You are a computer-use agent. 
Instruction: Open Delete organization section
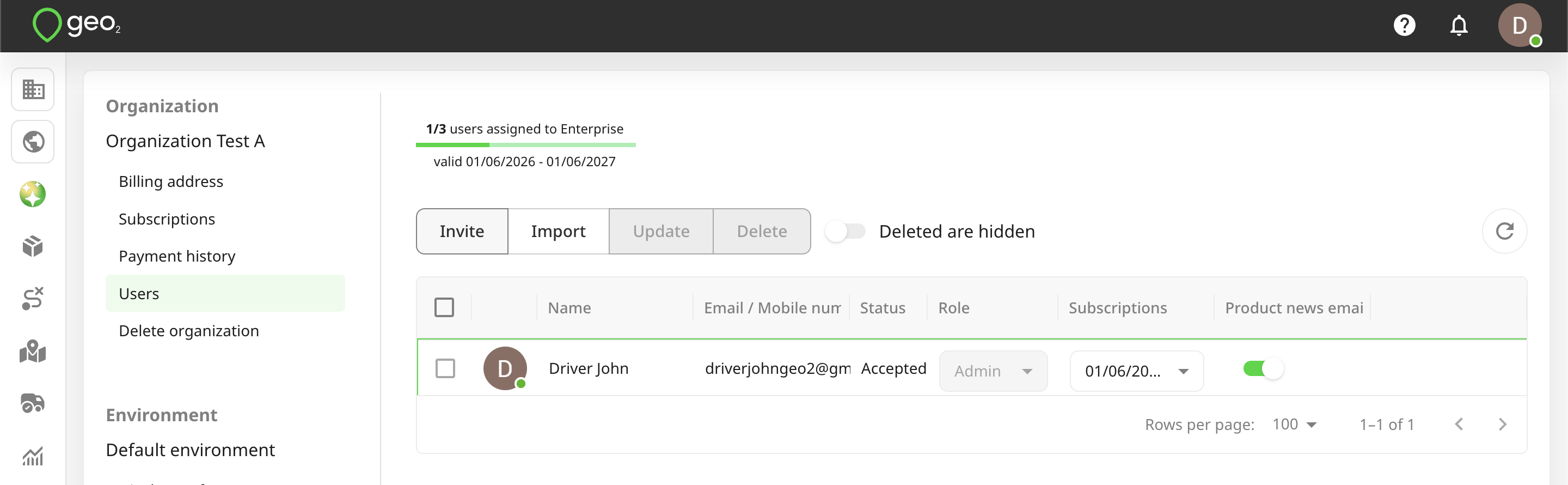[x=189, y=331]
